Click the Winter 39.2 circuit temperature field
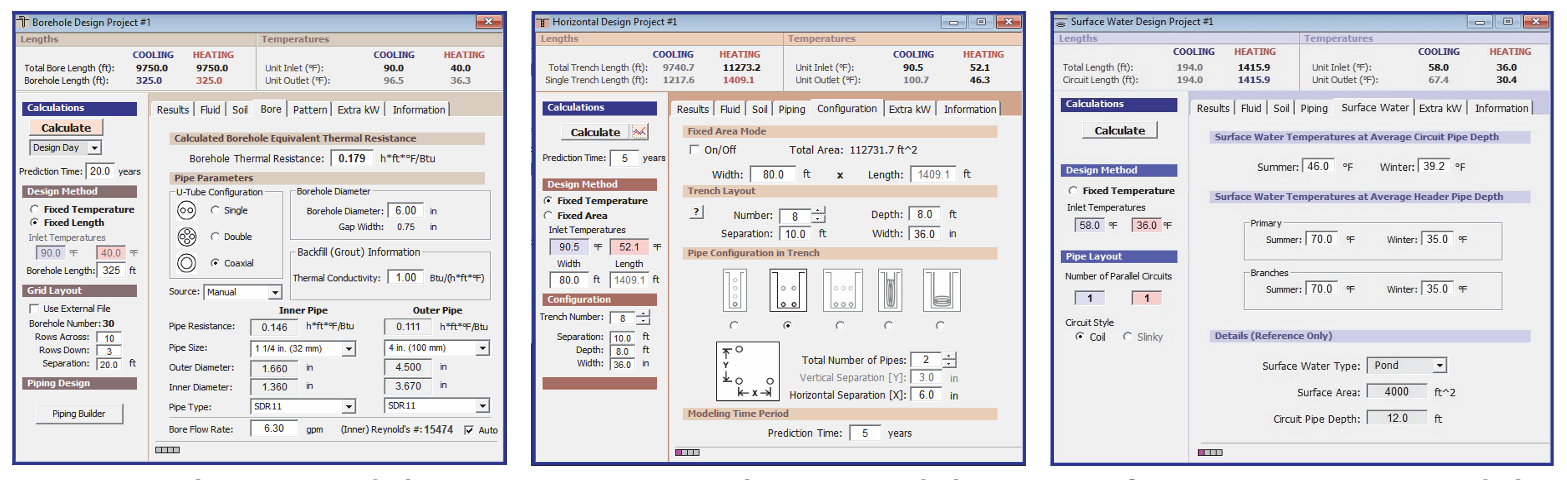This screenshot has width=1567, height=480. (x=1432, y=166)
